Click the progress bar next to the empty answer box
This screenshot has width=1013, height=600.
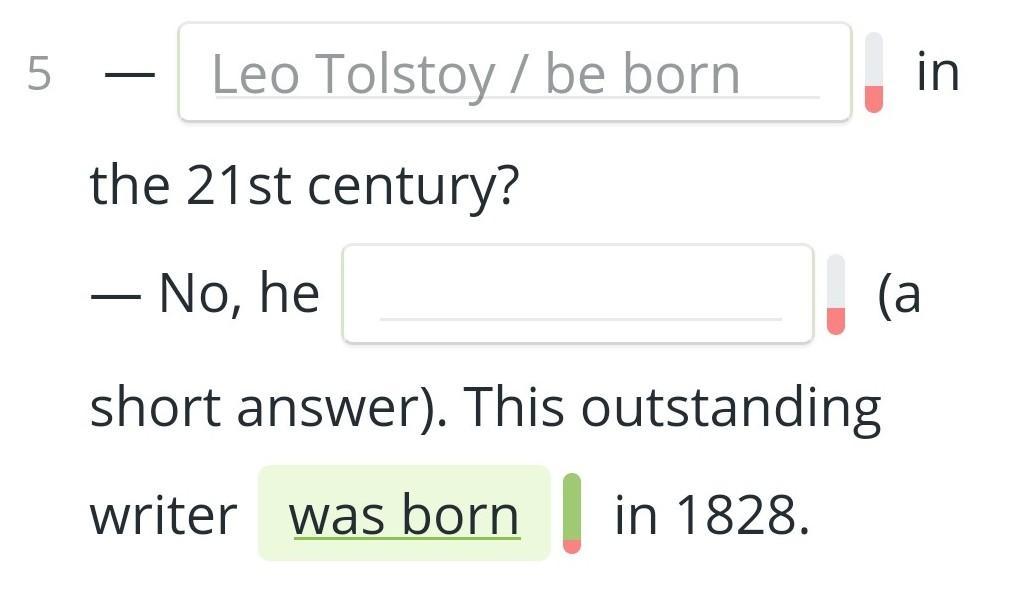coord(836,295)
